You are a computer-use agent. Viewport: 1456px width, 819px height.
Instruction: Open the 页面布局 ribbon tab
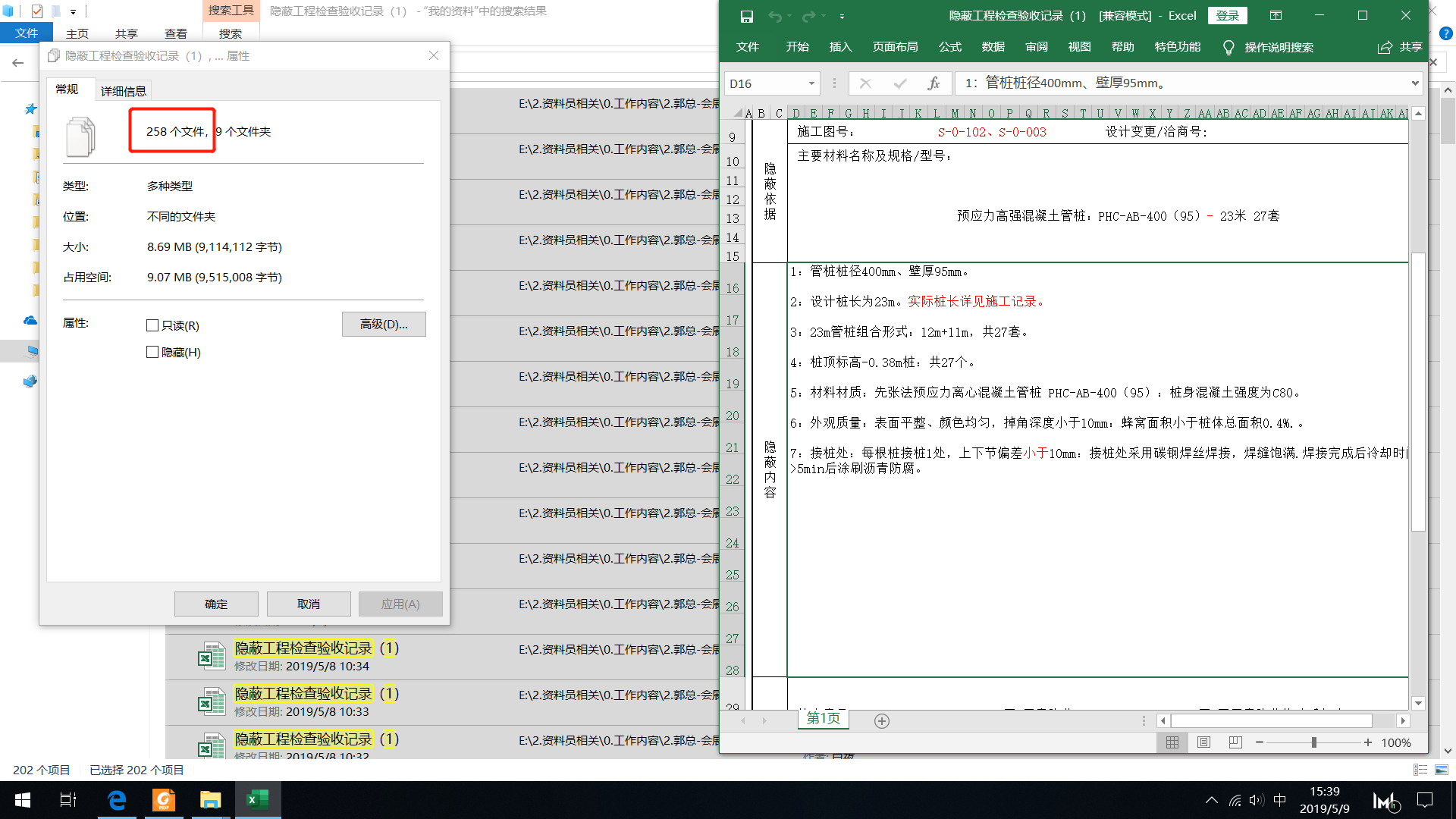[x=895, y=47]
